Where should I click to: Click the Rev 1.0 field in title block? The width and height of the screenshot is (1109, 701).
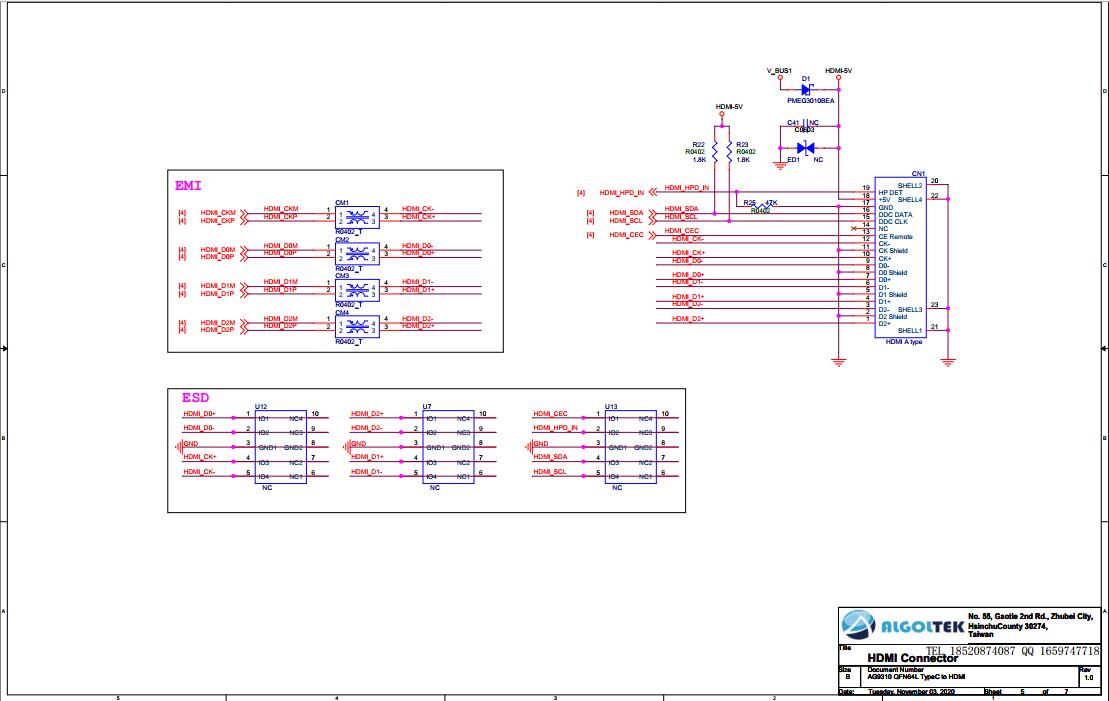(1088, 678)
